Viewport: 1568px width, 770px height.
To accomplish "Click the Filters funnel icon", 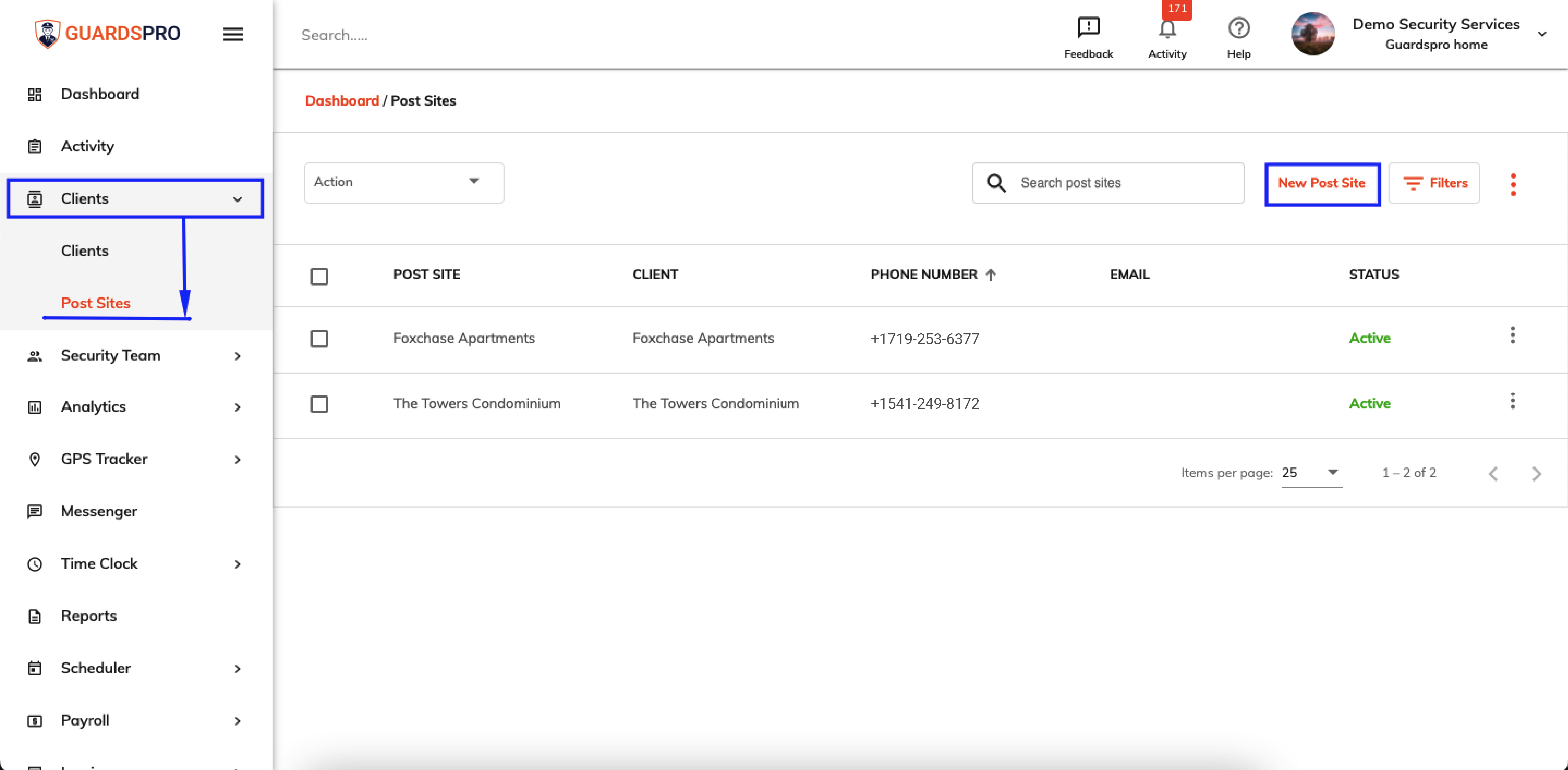I will click(x=1413, y=183).
